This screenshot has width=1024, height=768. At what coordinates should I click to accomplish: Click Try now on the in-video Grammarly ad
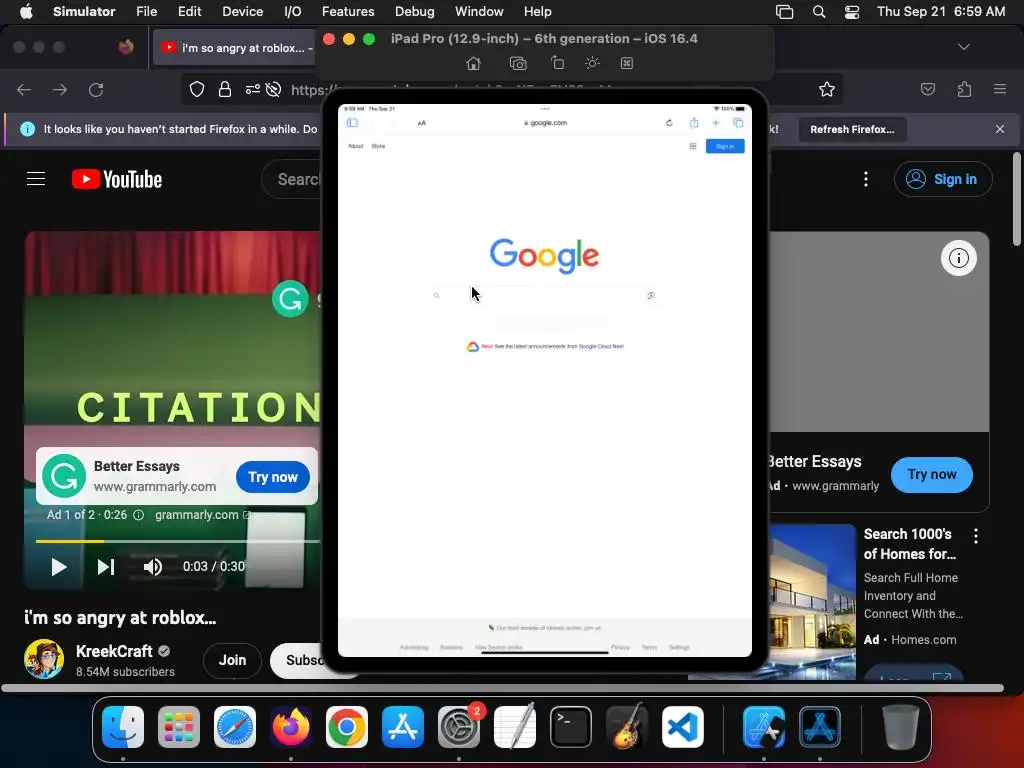click(x=273, y=477)
